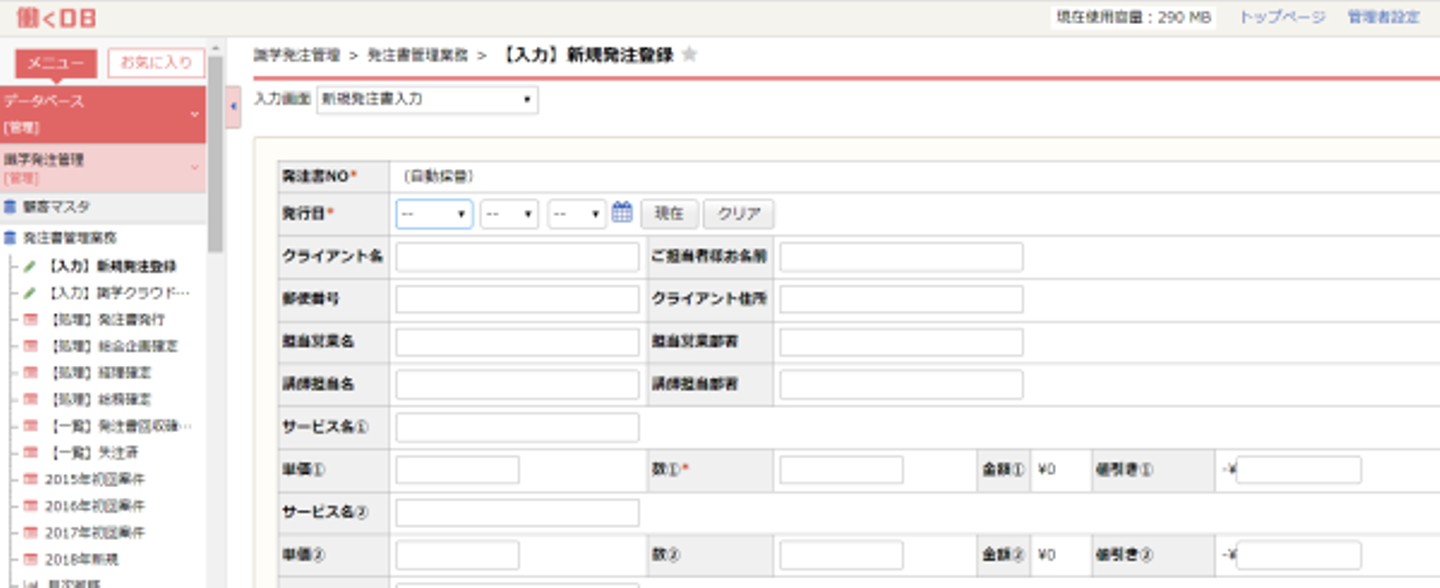Open the calendar picker for 発行日
Screen dimensions: 1440x588
pyautogui.click(x=622, y=212)
